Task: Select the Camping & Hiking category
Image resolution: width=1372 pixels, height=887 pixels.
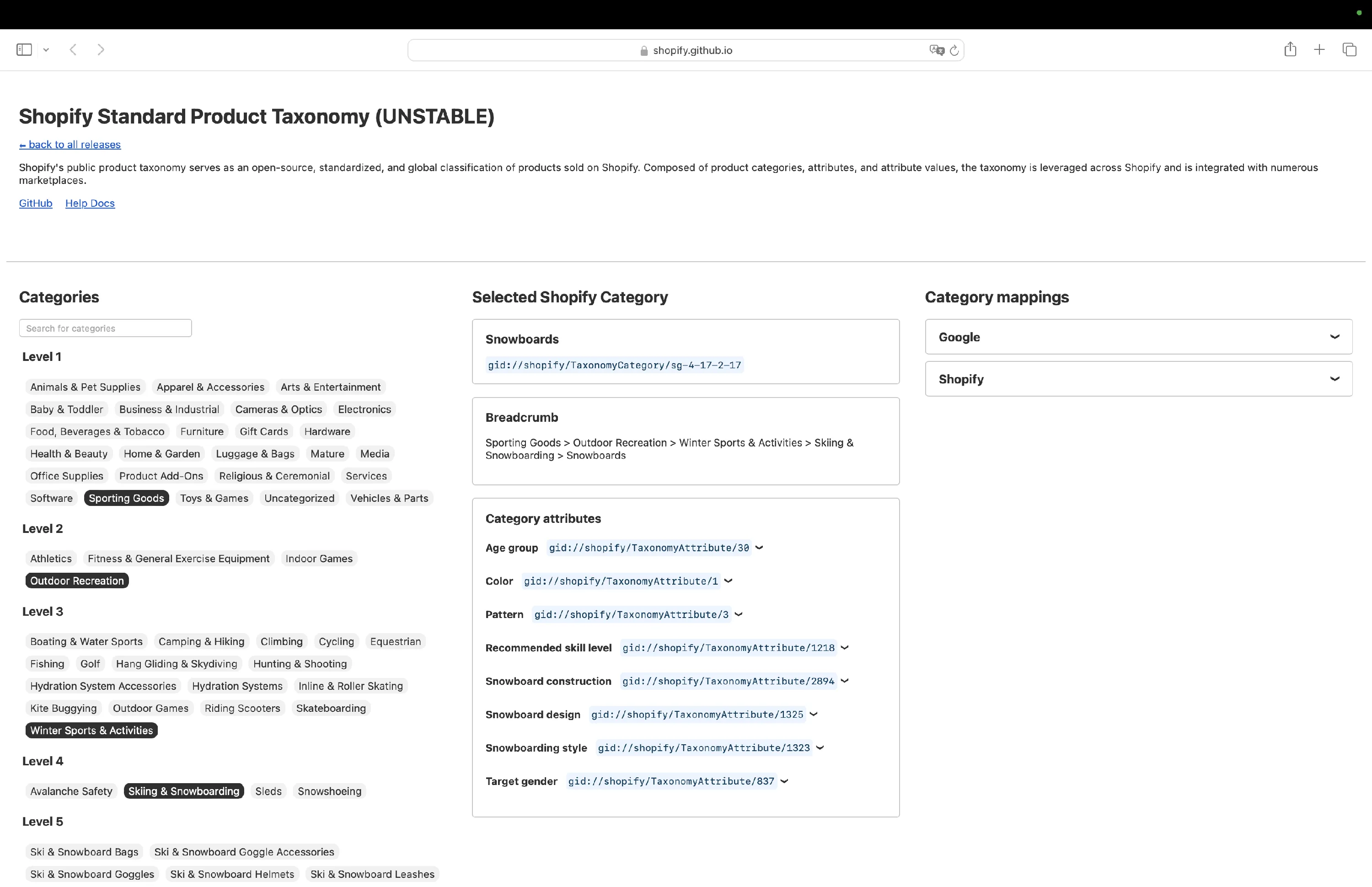Action: coord(202,642)
